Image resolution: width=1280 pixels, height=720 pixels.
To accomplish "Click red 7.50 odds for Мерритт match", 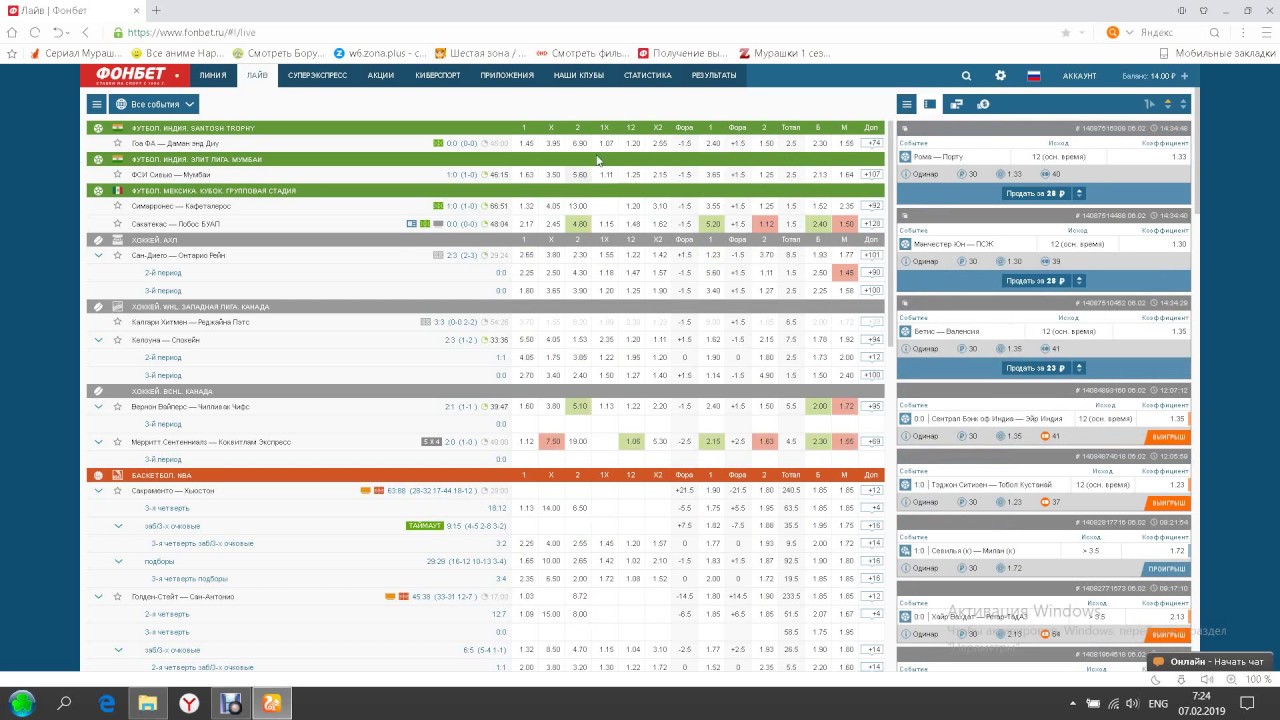I will tap(552, 442).
